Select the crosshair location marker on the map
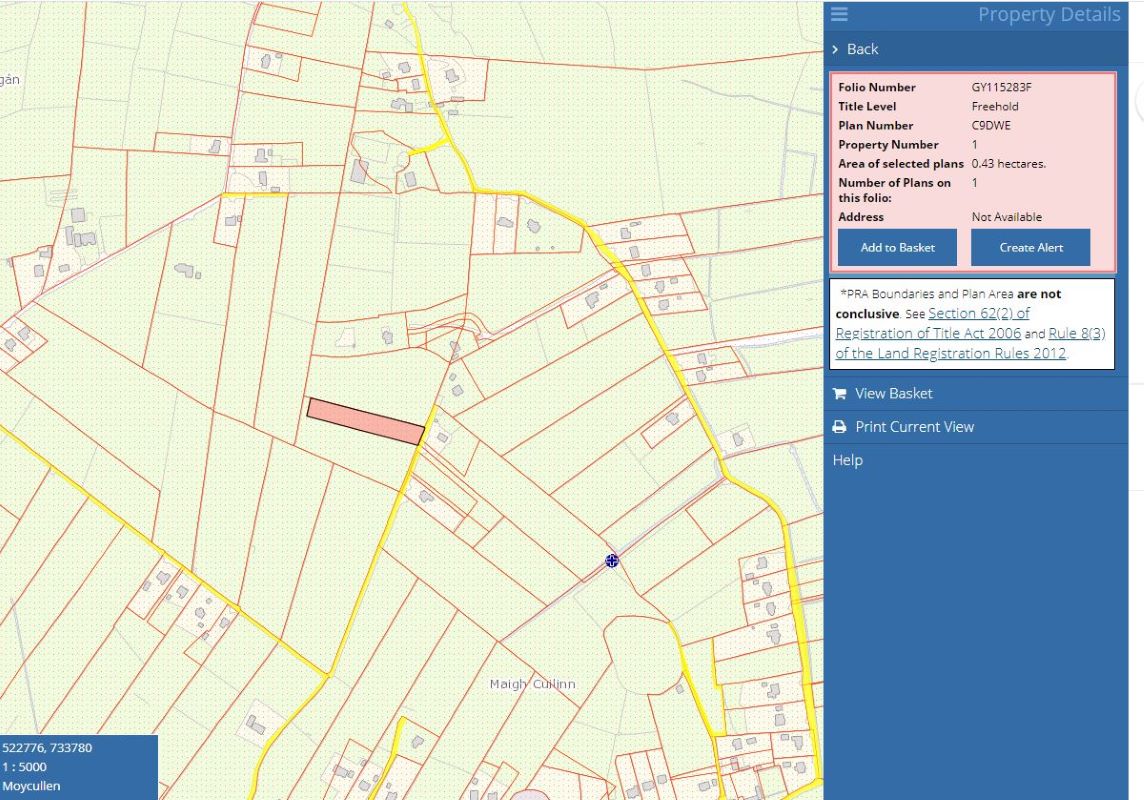Image resolution: width=1144 pixels, height=800 pixels. (x=611, y=561)
